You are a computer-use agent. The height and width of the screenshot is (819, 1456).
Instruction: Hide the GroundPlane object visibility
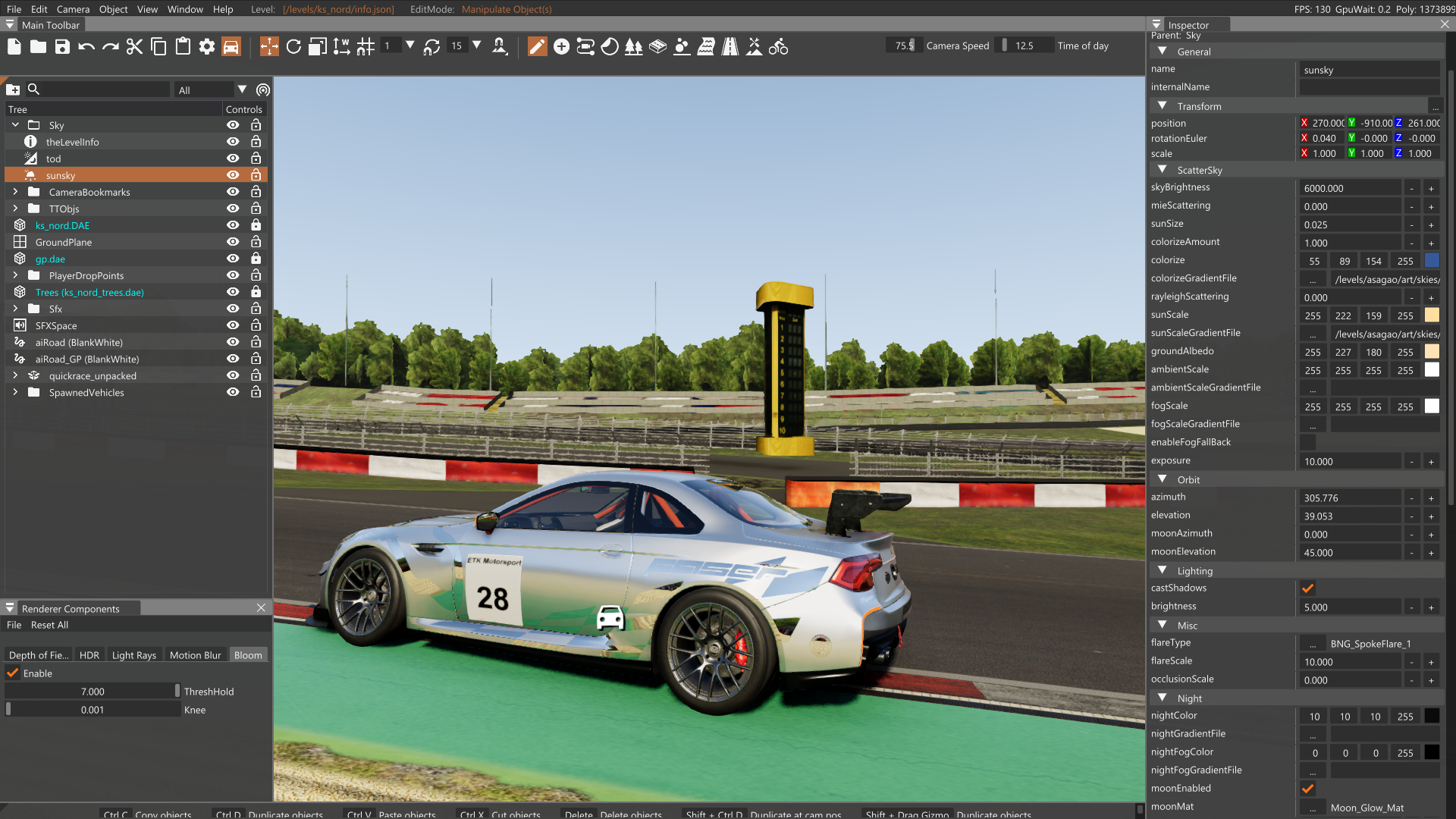(233, 242)
